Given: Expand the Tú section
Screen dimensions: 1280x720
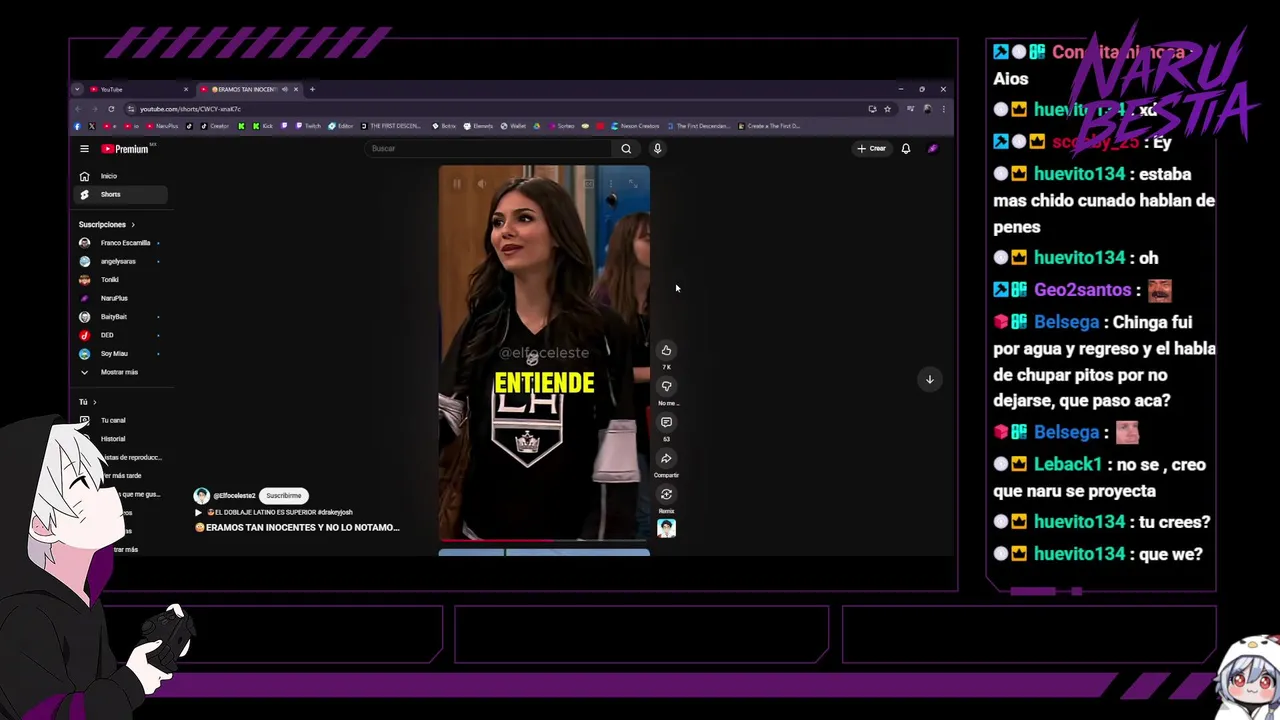Looking at the screenshot, I should point(88,402).
